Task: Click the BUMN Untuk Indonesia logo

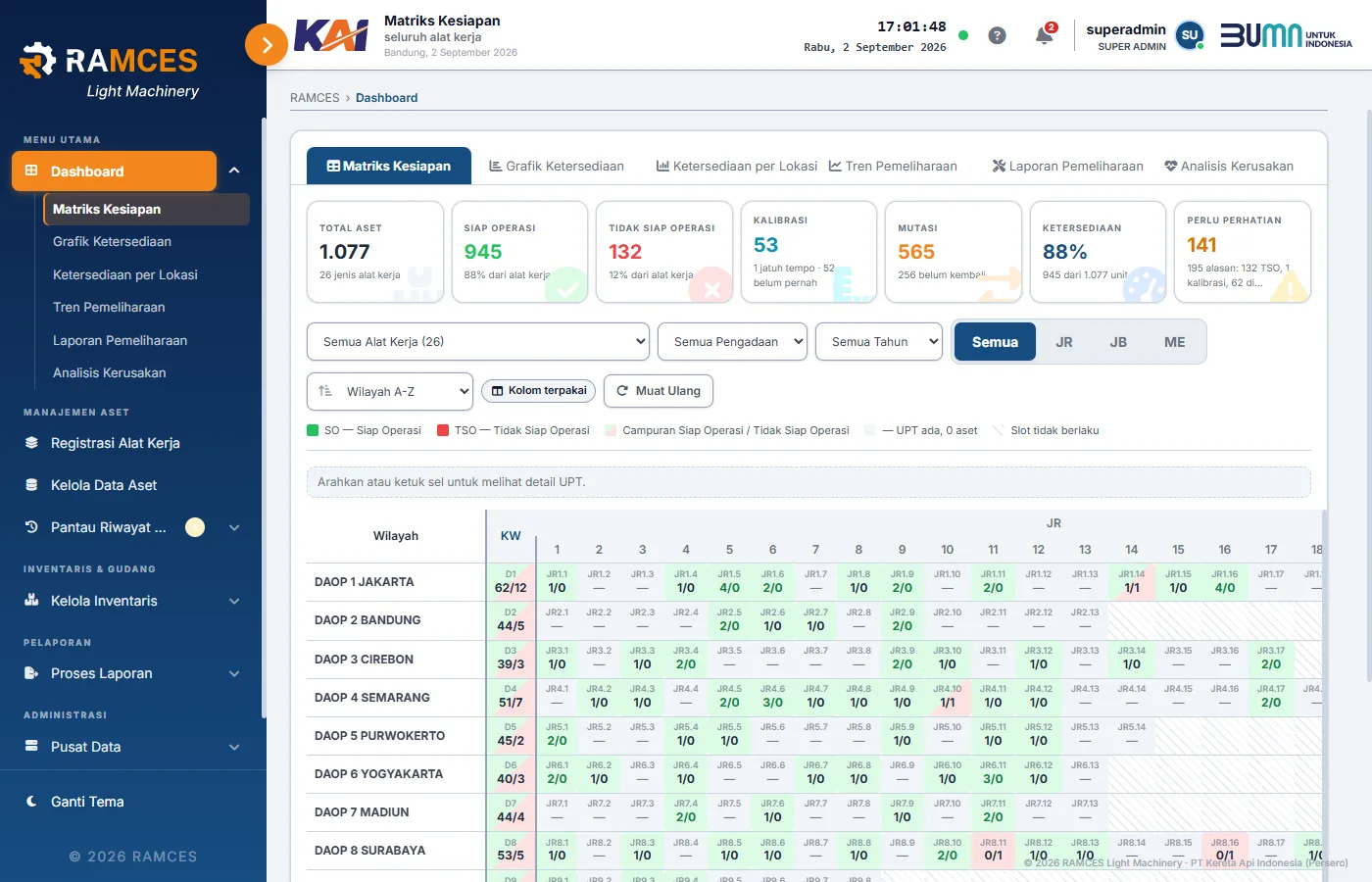Action: tap(1286, 35)
